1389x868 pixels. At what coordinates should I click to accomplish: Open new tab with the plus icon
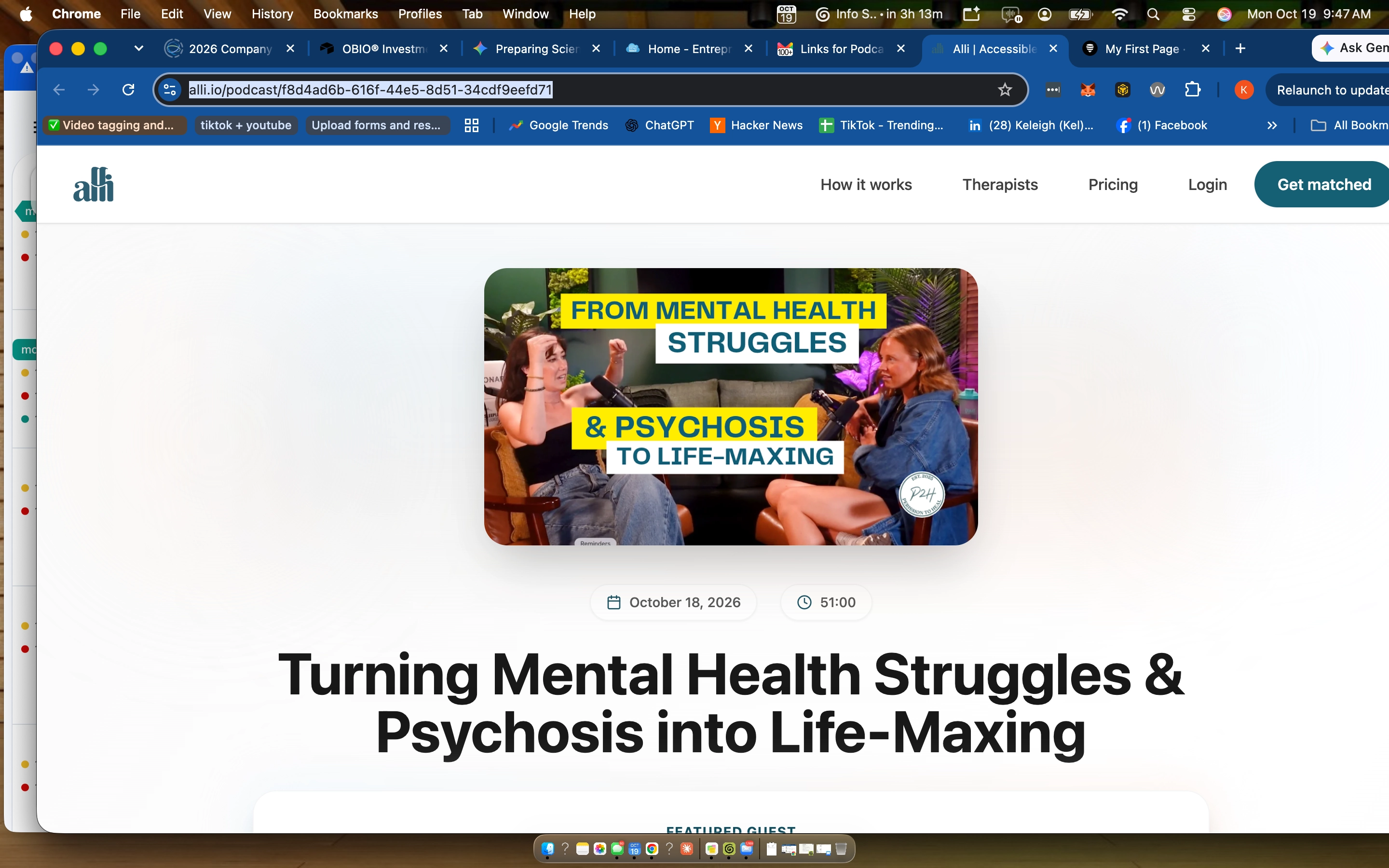pyautogui.click(x=1240, y=49)
